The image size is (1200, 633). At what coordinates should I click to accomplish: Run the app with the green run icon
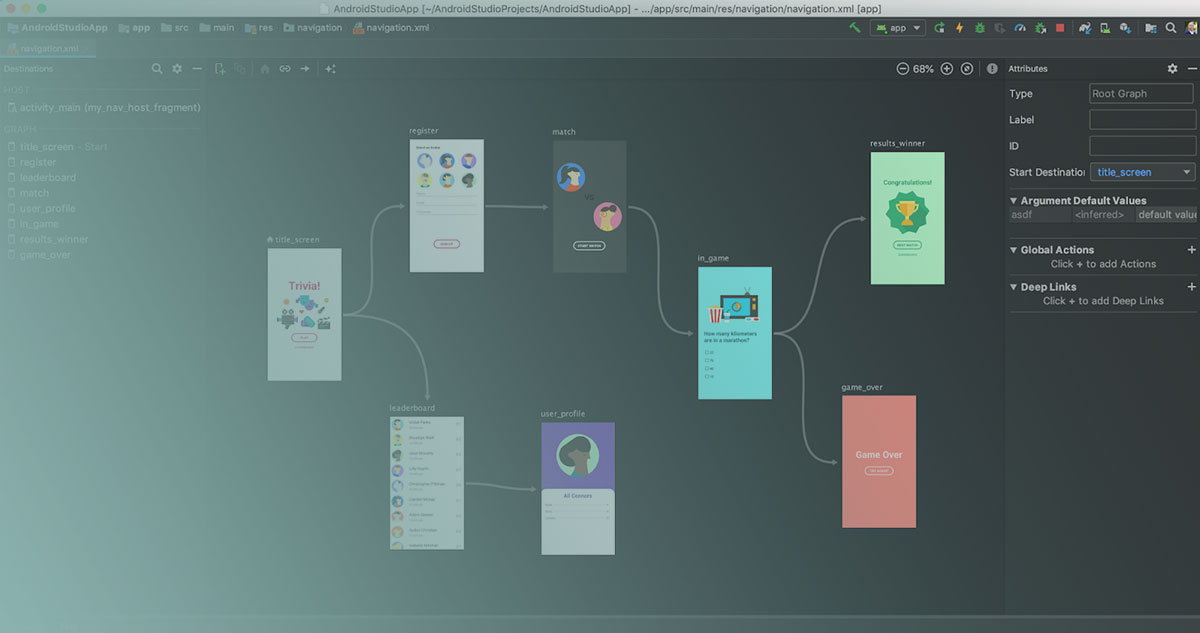tap(939, 27)
